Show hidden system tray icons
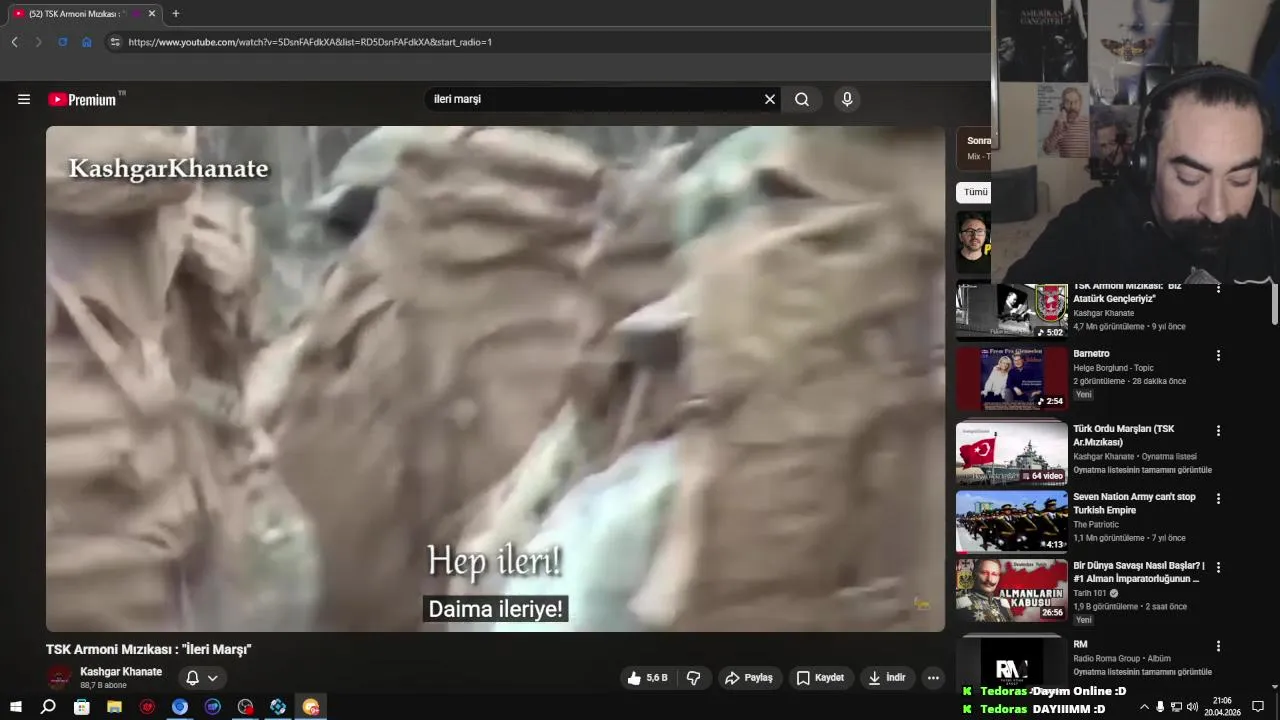The width and height of the screenshot is (1280, 720). click(1144, 707)
